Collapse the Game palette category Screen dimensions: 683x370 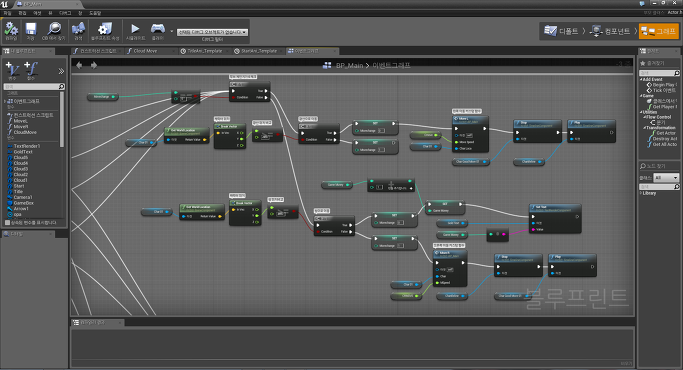(x=641, y=95)
